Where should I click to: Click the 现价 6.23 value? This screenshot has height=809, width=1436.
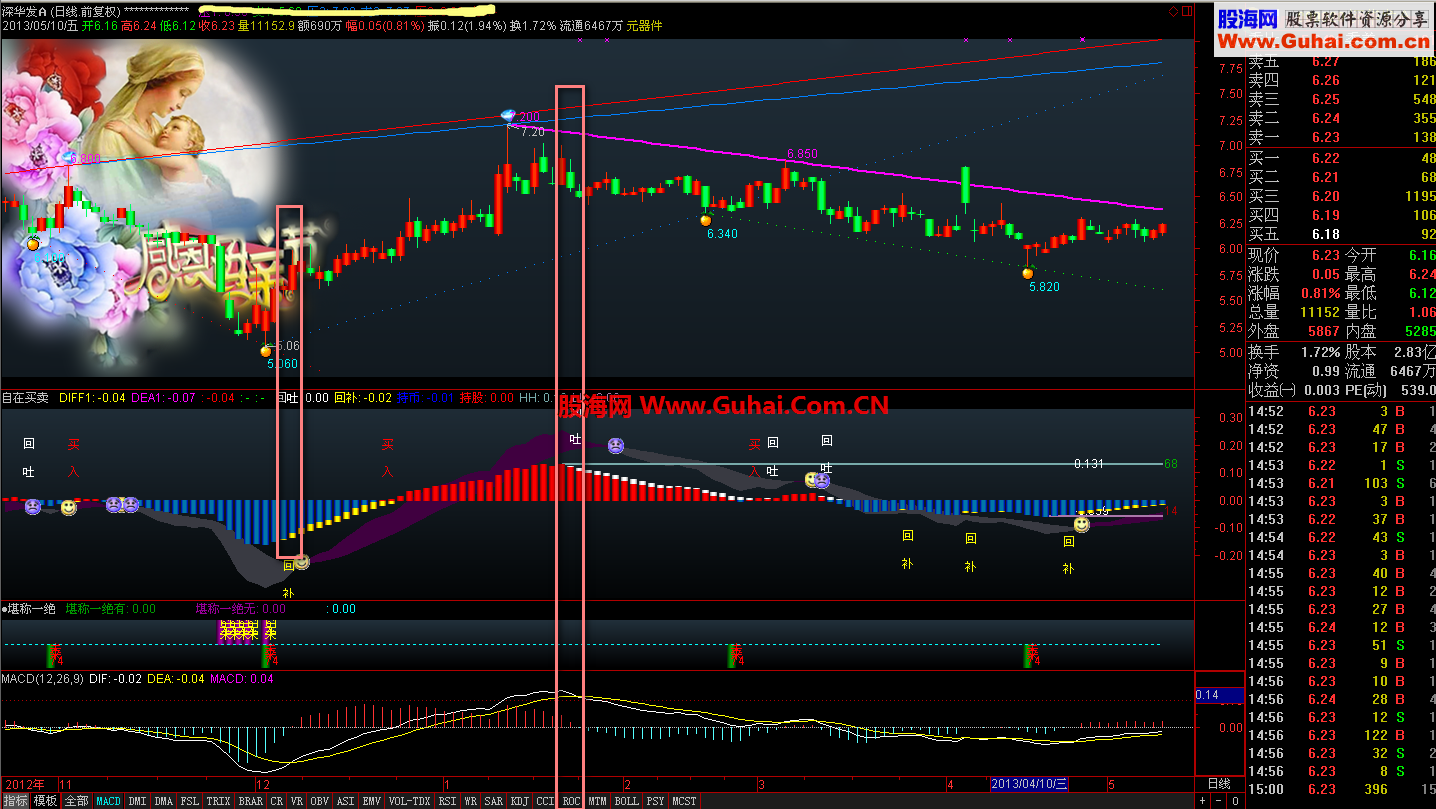1326,255
